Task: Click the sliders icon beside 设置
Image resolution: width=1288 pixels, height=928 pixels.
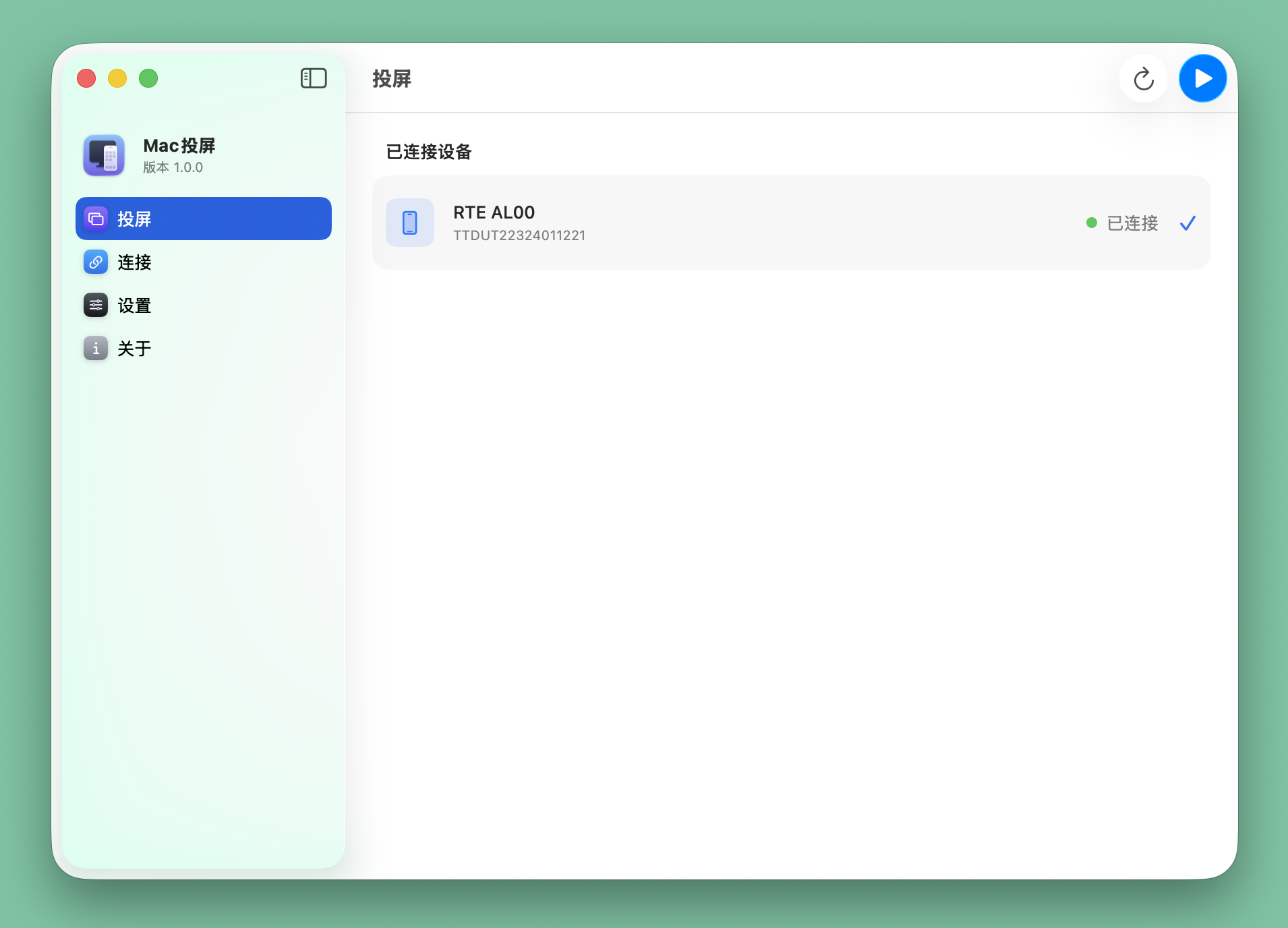Action: click(x=96, y=305)
